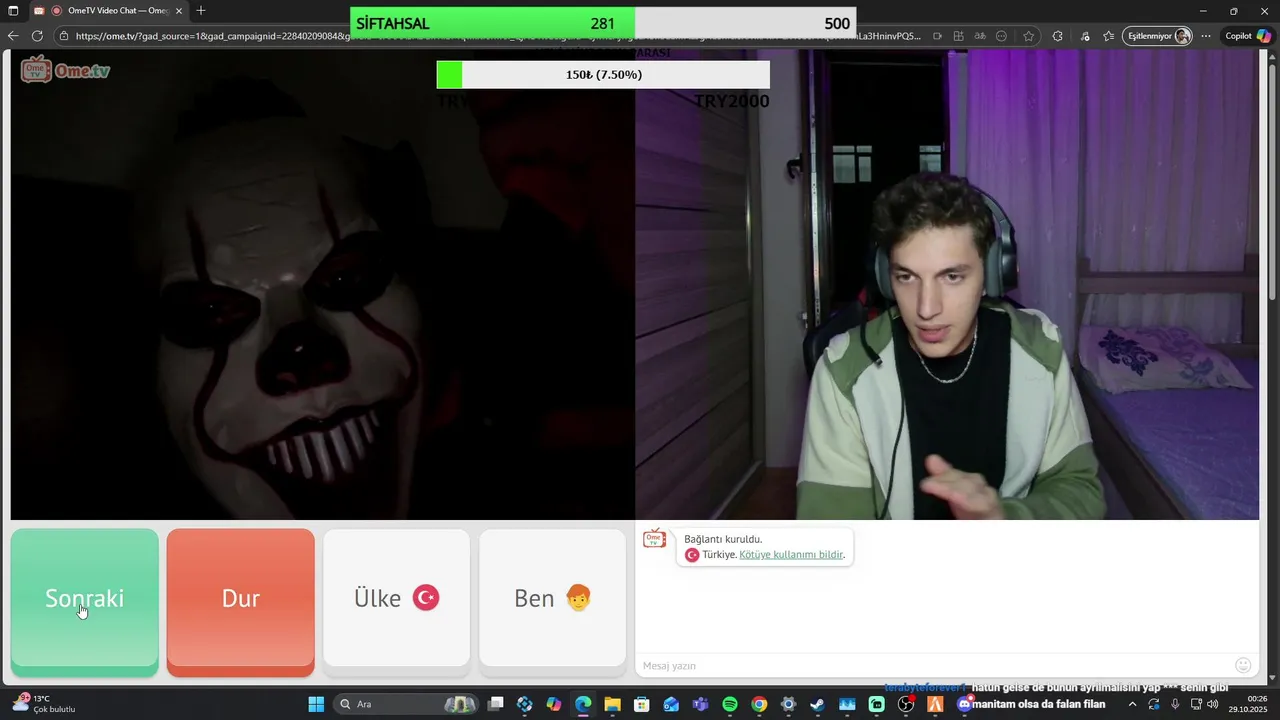The width and height of the screenshot is (1280, 720).
Task: Click the volume speaker tray icon
Action: coord(1212,704)
